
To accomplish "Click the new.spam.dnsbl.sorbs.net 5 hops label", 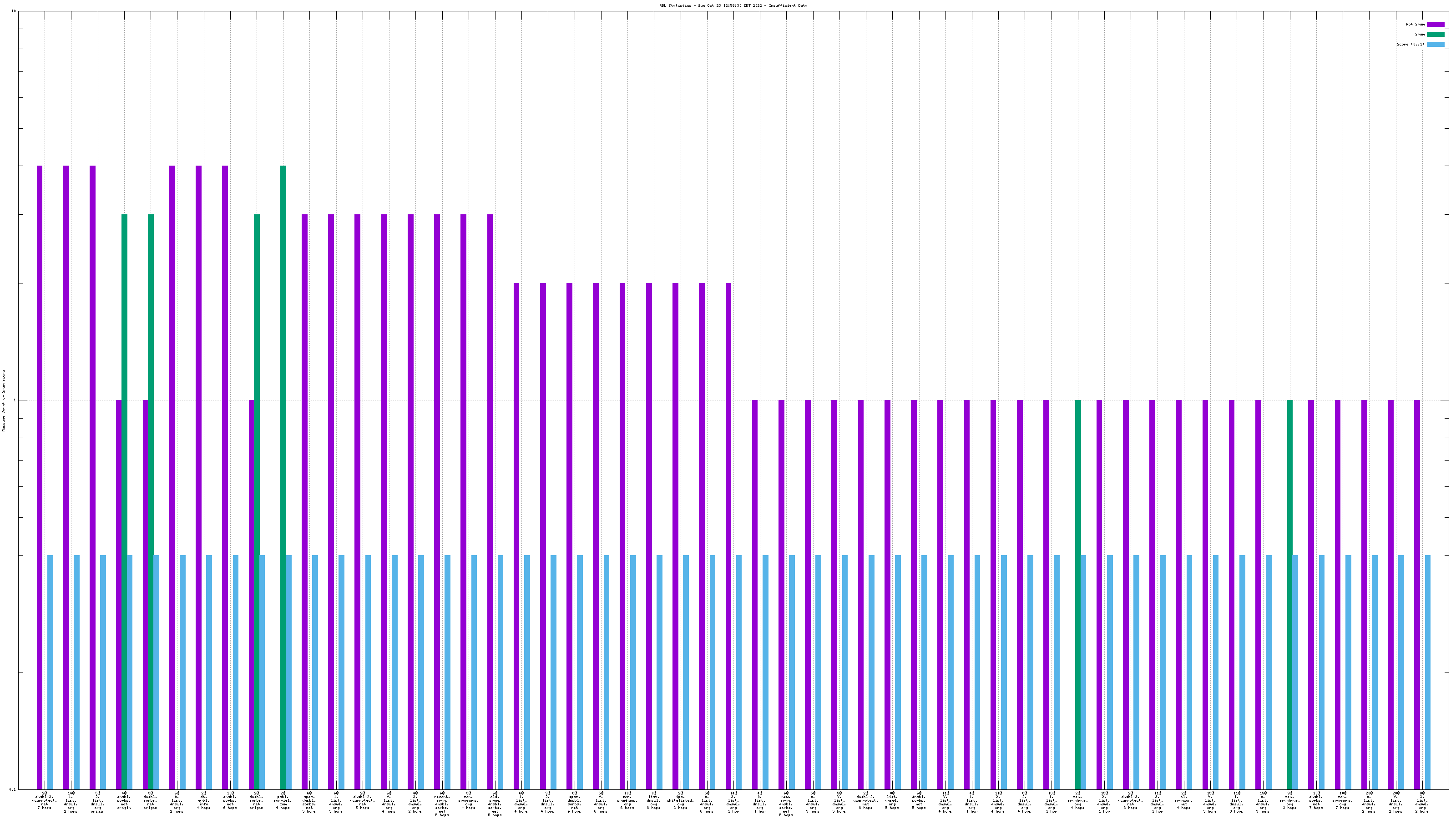I will [x=786, y=804].
